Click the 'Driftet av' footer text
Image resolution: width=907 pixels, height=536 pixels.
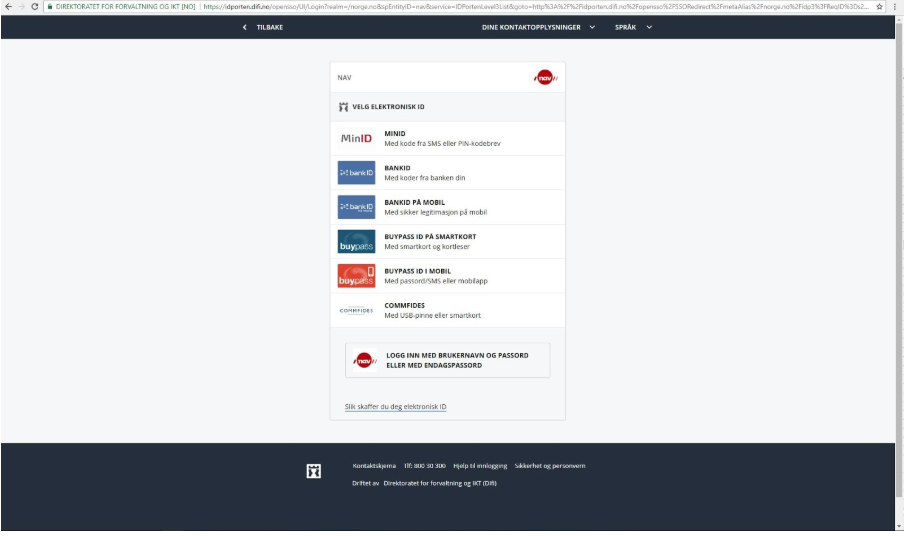(366, 483)
